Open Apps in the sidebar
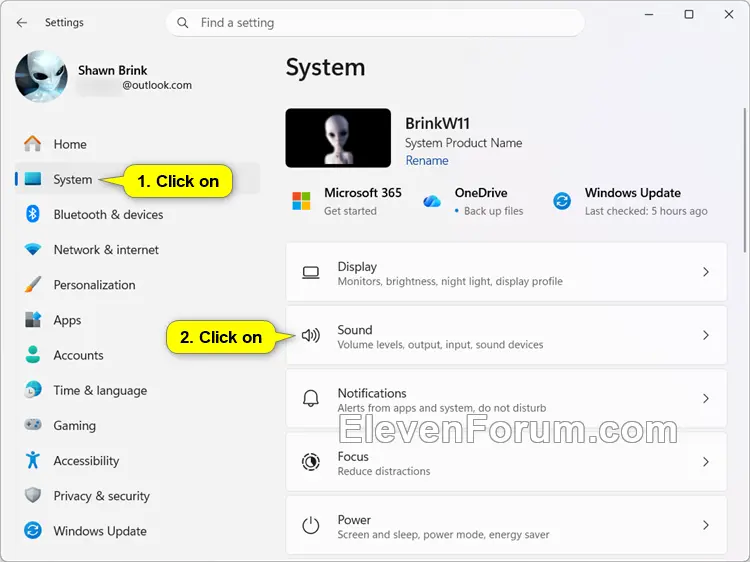Viewport: 750px width, 562px height. point(137,320)
